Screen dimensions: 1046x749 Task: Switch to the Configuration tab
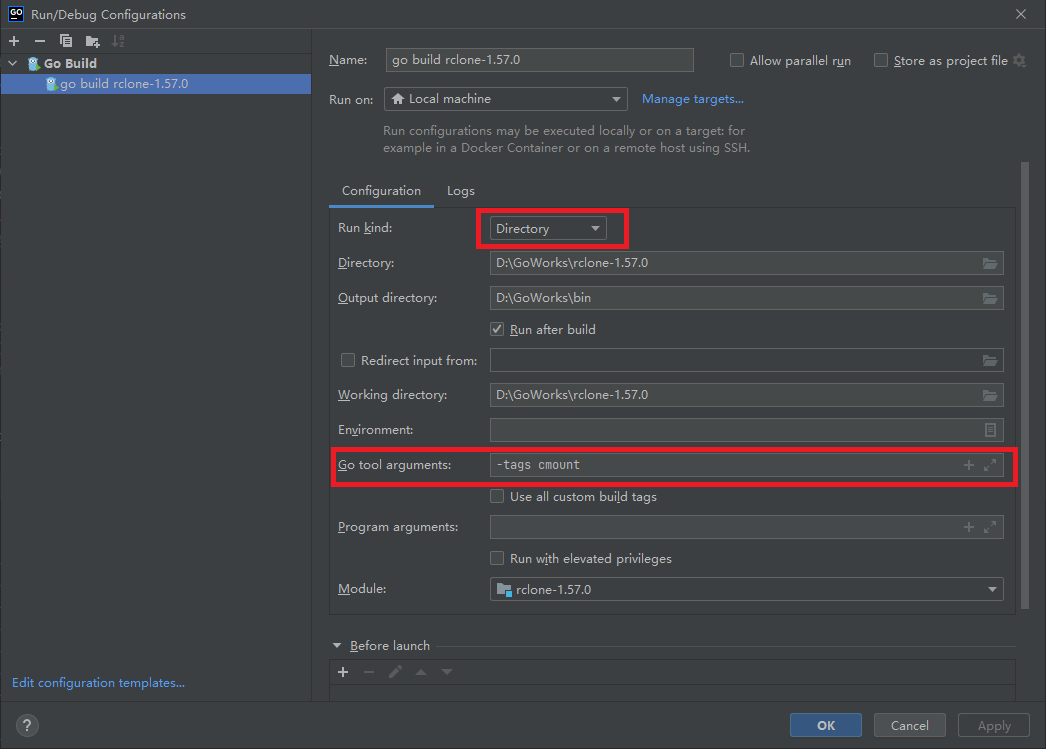pyautogui.click(x=381, y=191)
